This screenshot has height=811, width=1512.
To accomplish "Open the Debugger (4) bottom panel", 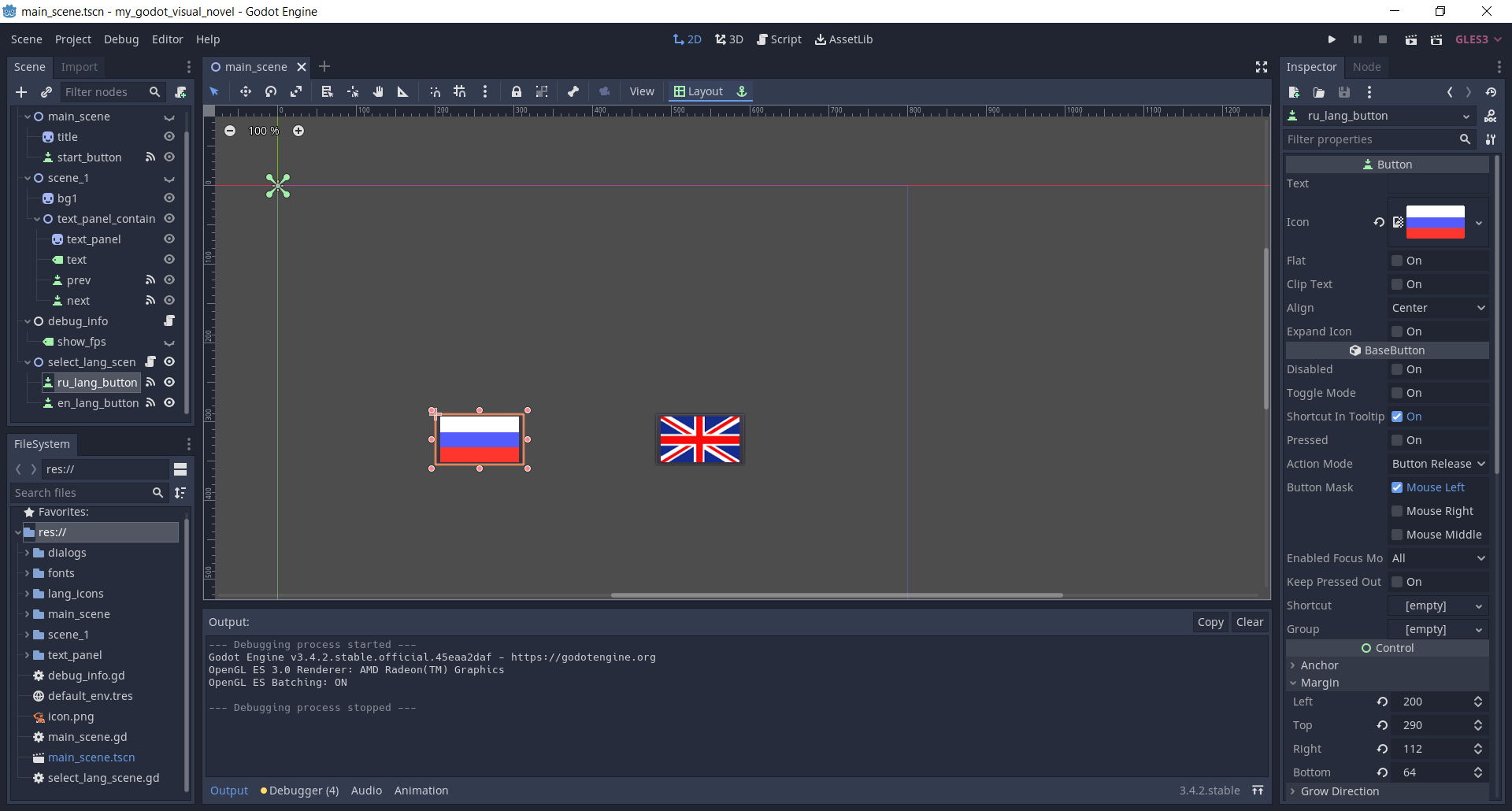I will (x=300, y=791).
